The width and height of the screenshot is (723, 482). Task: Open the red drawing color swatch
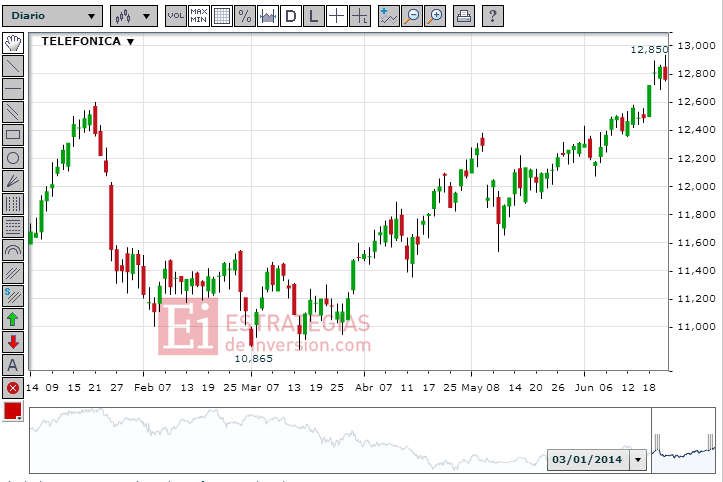(x=13, y=411)
